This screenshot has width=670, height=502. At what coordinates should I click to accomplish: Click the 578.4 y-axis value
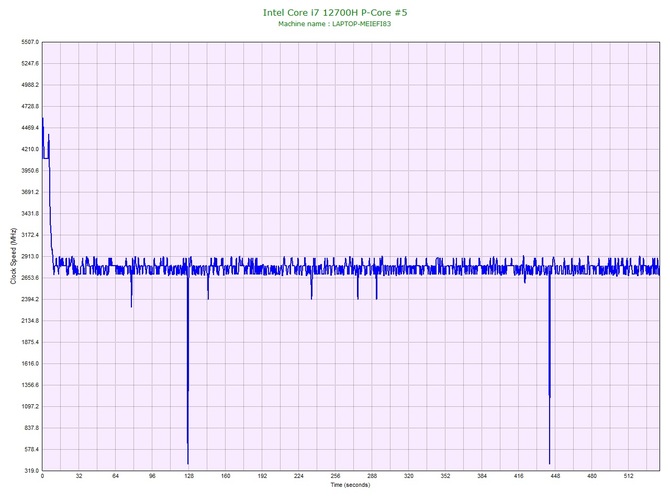click(x=31, y=449)
